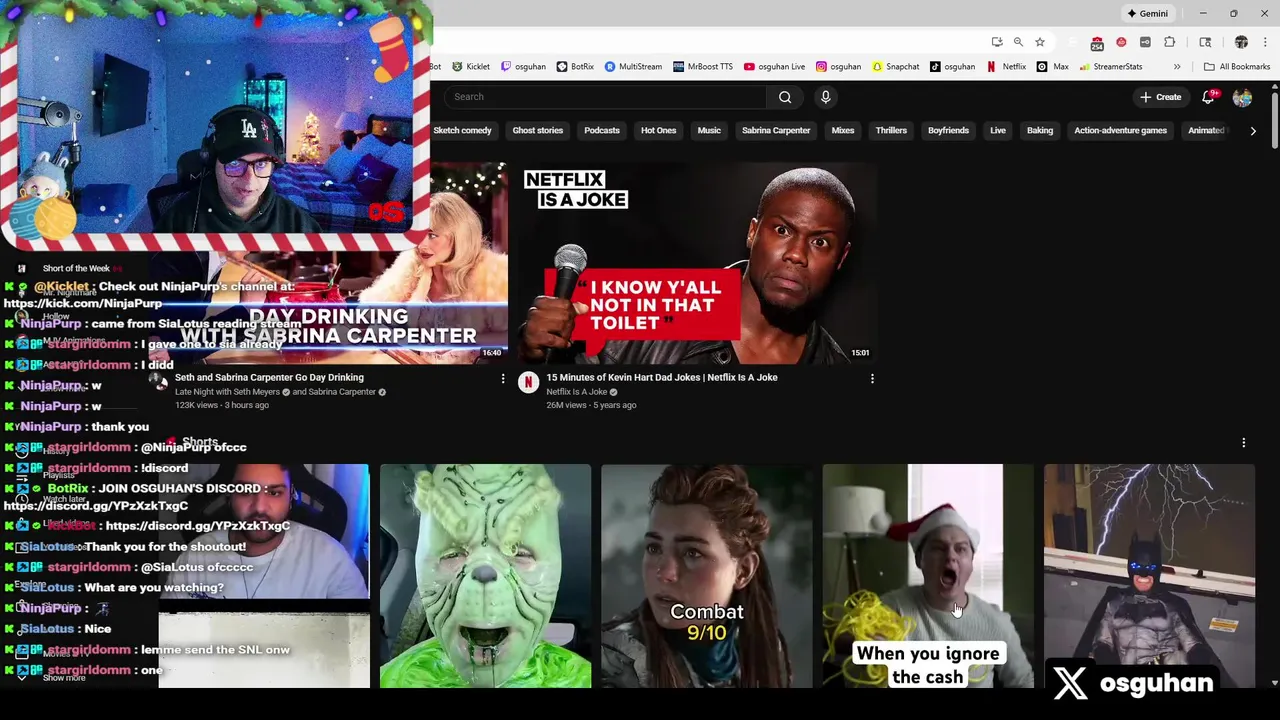Play Kevin Hart 'I know y'all' thumbnail
Viewport: 1280px width, 720px height.
(698, 262)
